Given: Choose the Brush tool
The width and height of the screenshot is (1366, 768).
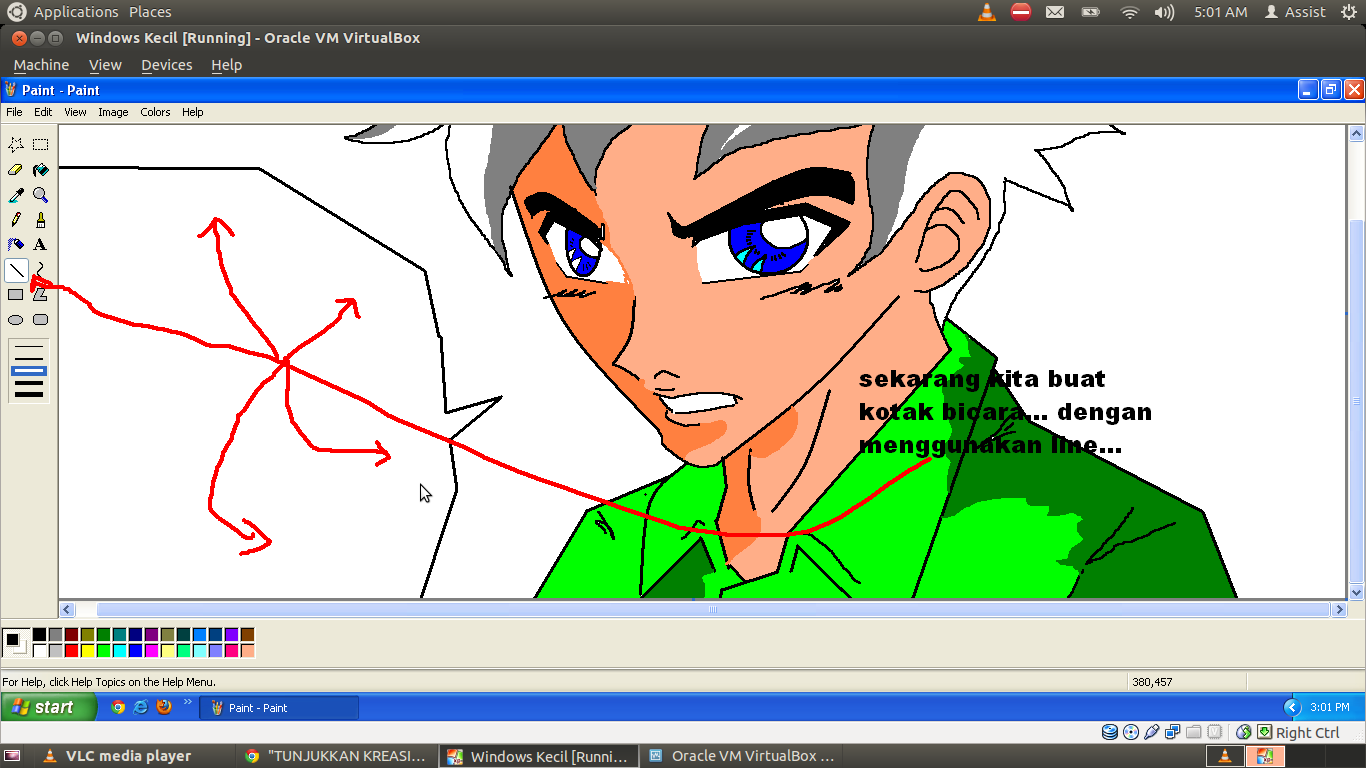Looking at the screenshot, I should [40, 220].
